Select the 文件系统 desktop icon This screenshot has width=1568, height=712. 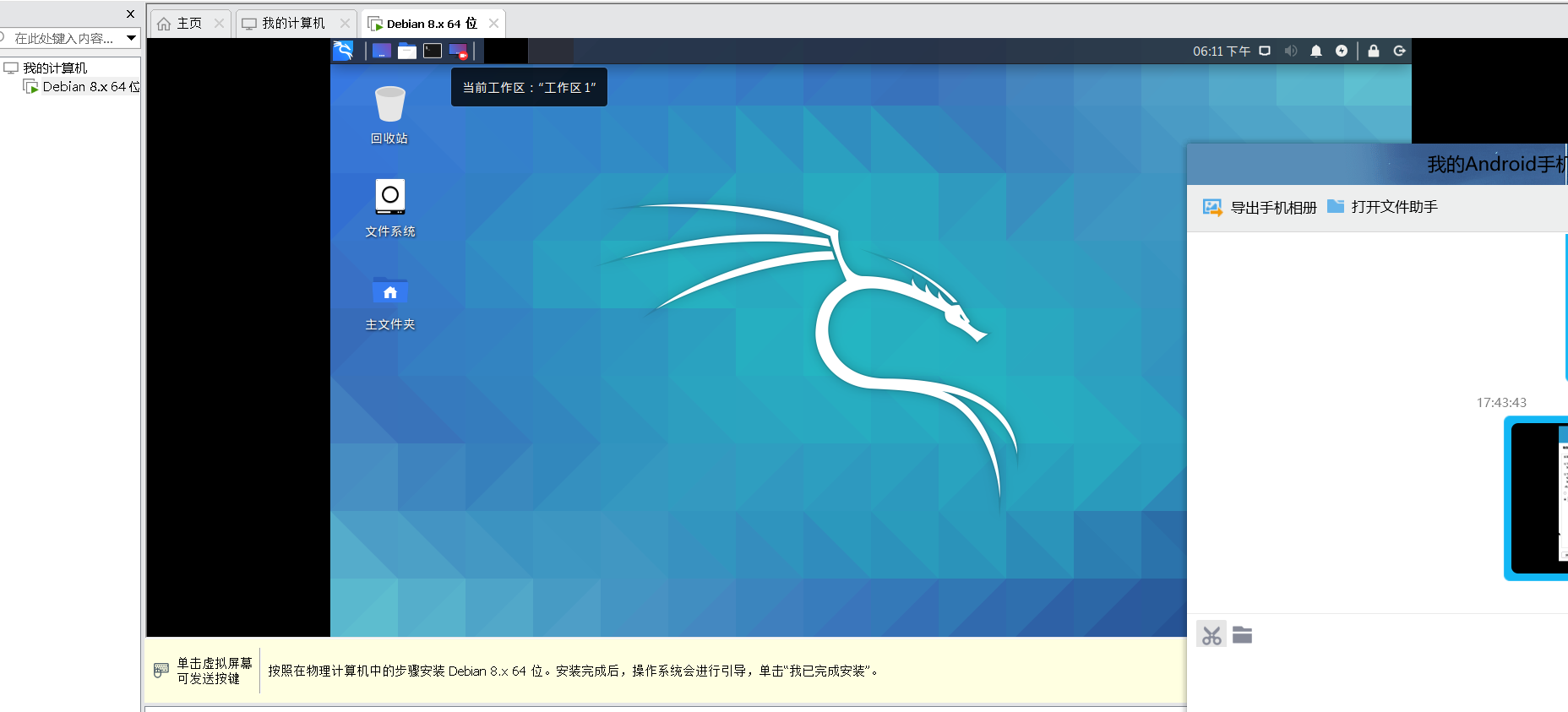click(x=390, y=208)
